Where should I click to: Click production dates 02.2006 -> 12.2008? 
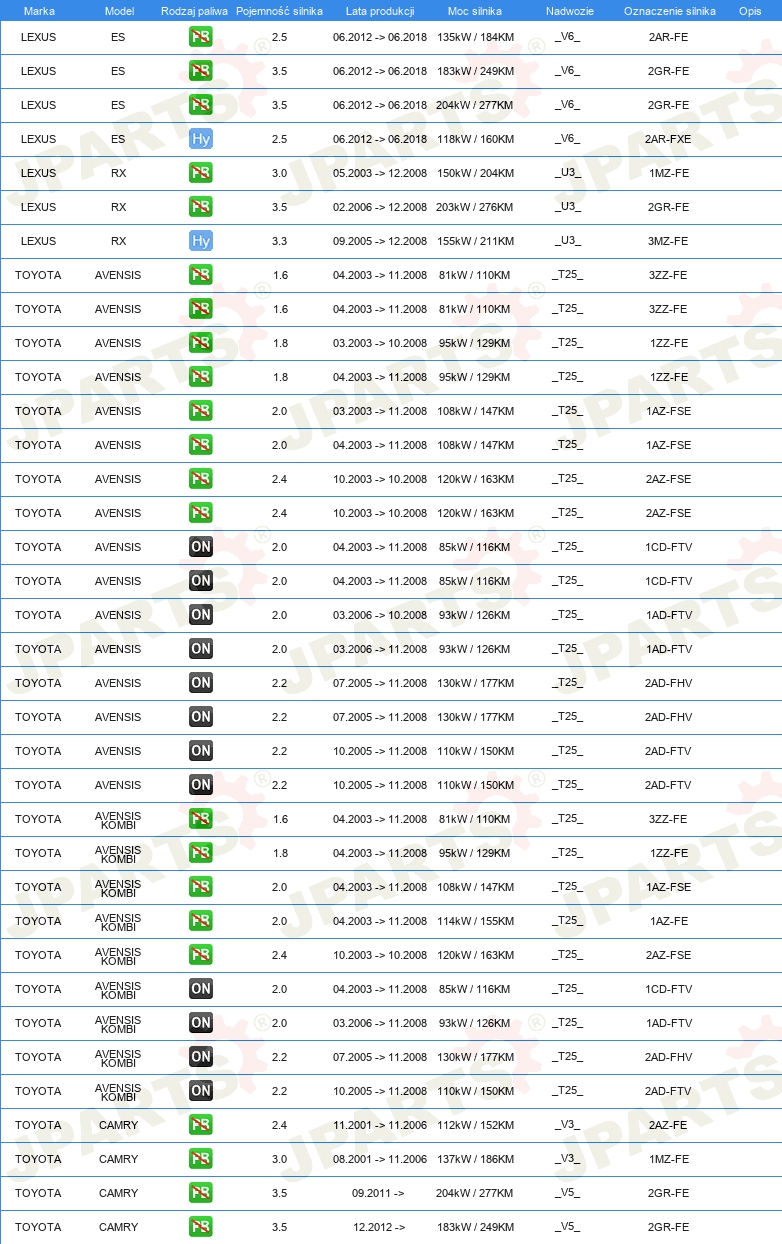[x=380, y=207]
